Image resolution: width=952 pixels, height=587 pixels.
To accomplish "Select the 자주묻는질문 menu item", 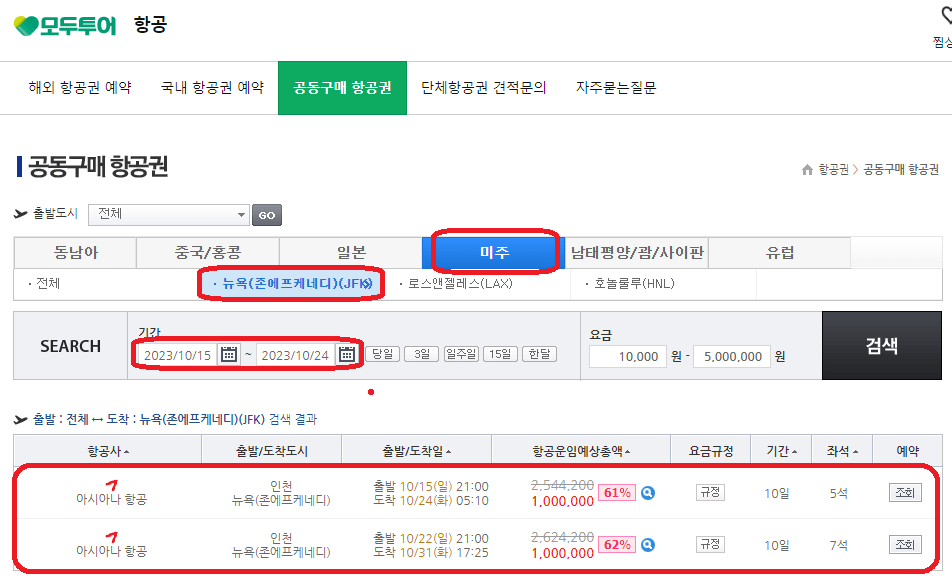I will tap(617, 87).
